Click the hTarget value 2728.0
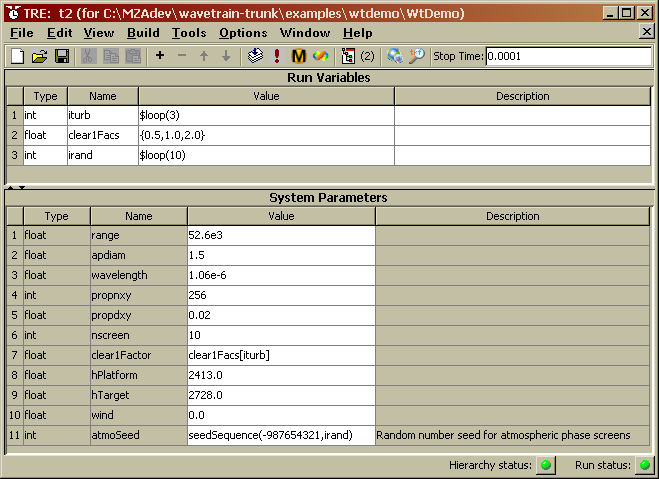Screen dimensions: 659x479 [281, 395]
